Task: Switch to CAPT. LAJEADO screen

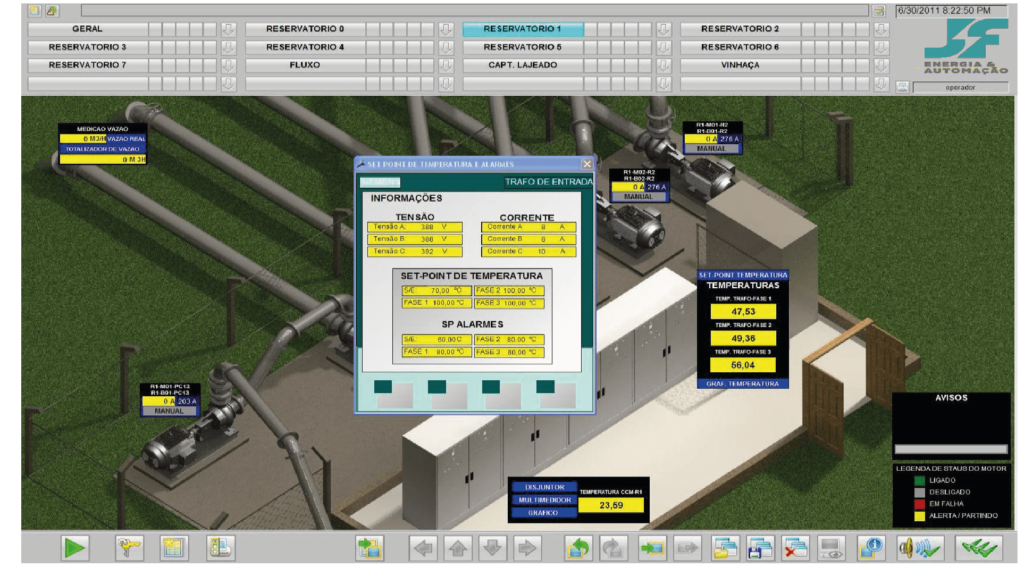Action: [522, 65]
